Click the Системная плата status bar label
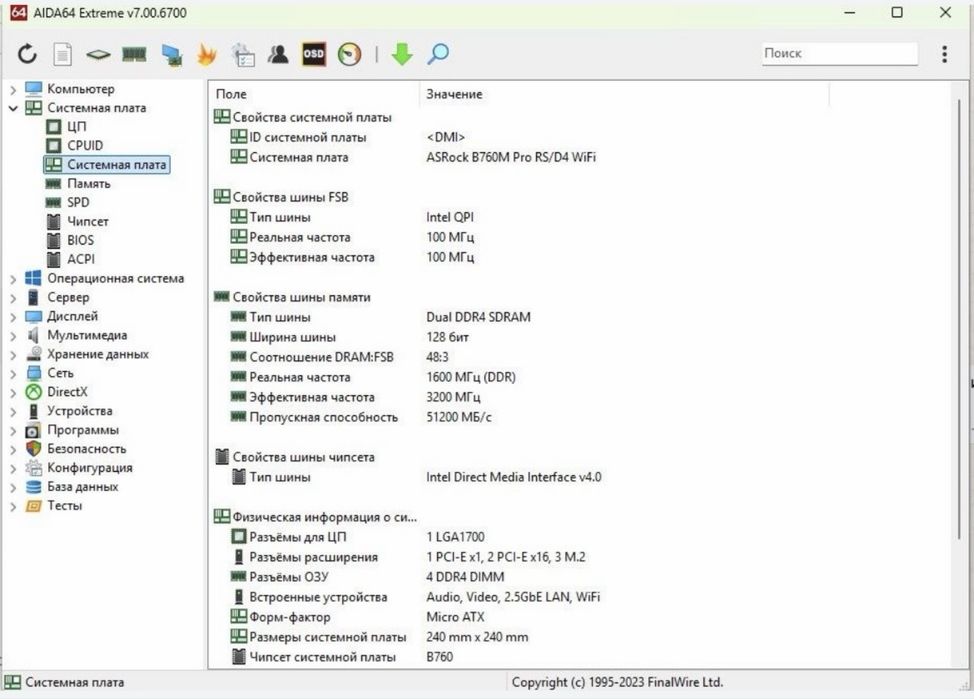The image size is (974, 699). [75, 682]
